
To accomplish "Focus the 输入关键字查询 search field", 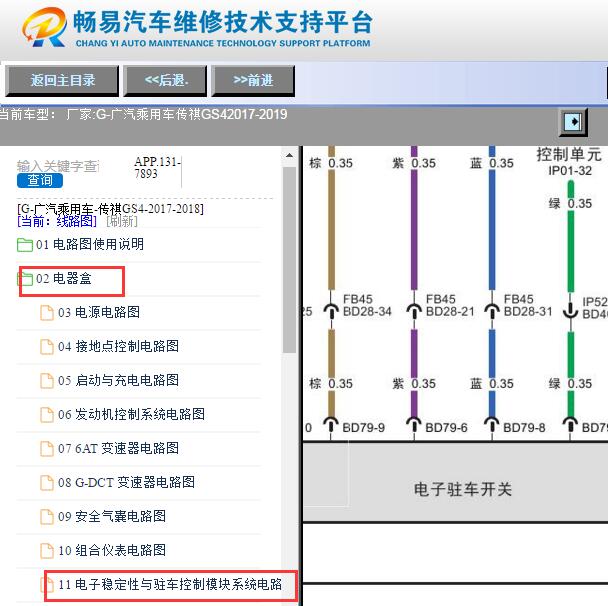I will click(x=58, y=166).
